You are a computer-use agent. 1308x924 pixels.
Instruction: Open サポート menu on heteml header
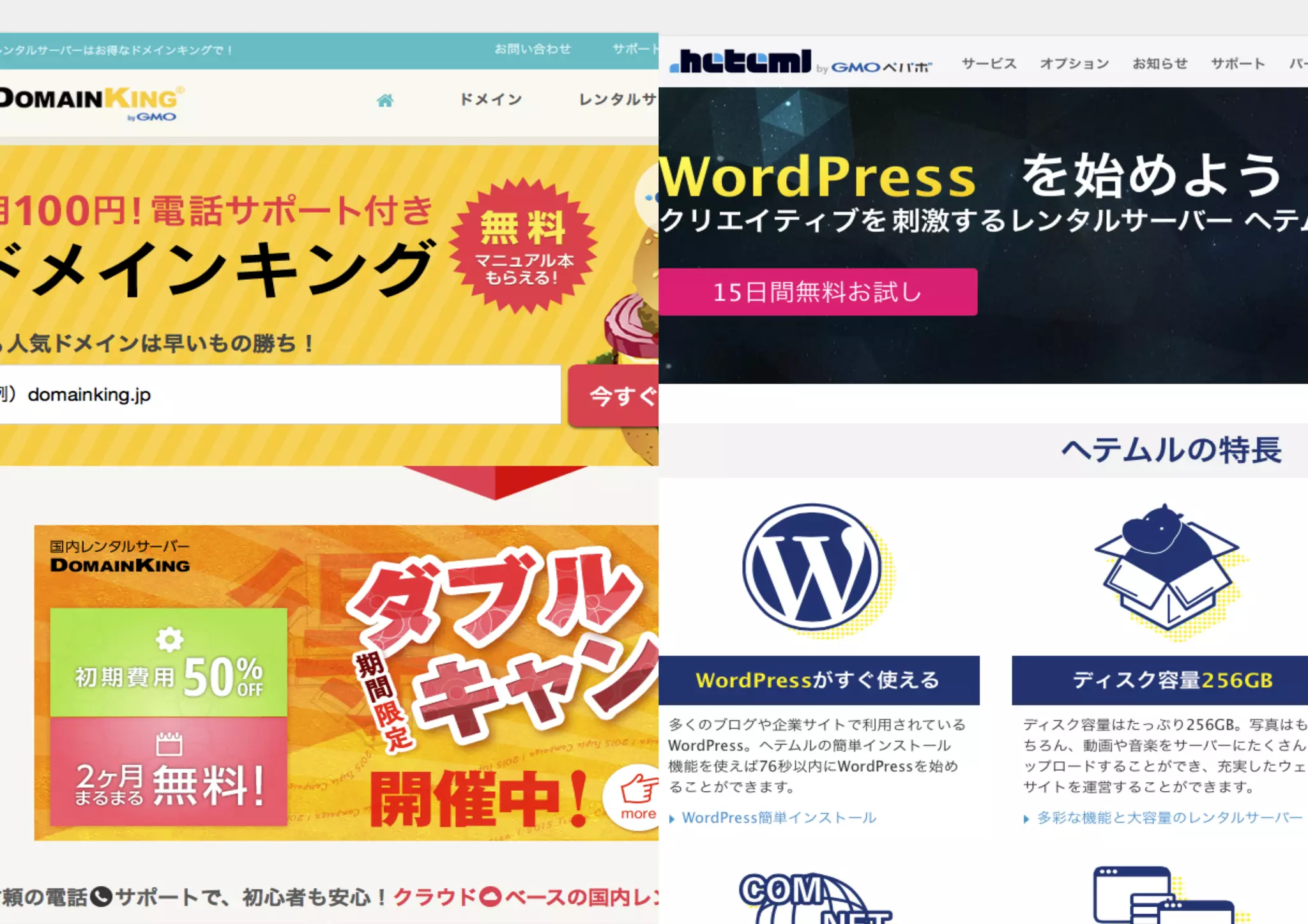tap(1238, 64)
